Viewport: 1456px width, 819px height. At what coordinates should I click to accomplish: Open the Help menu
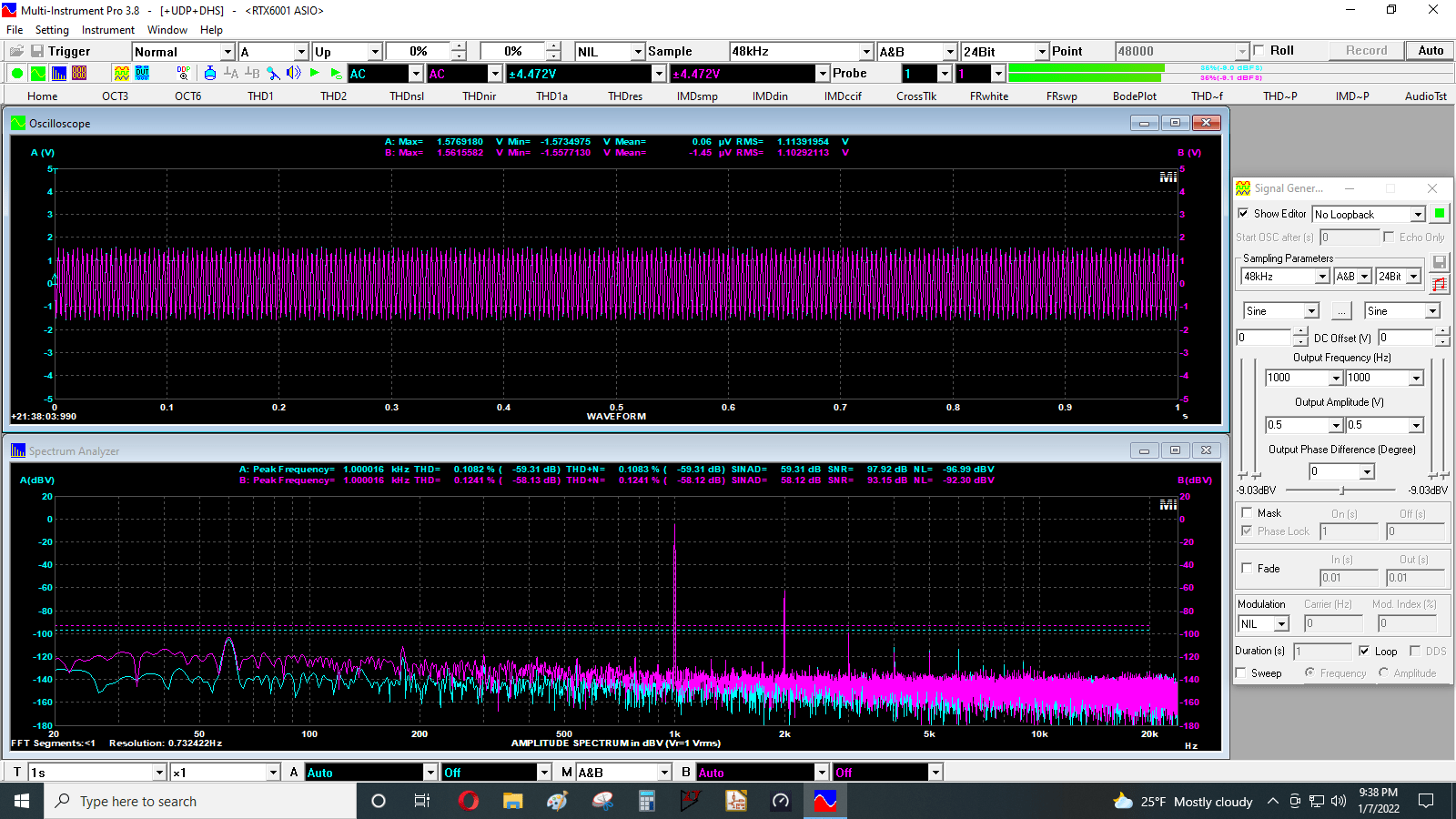pyautogui.click(x=211, y=30)
